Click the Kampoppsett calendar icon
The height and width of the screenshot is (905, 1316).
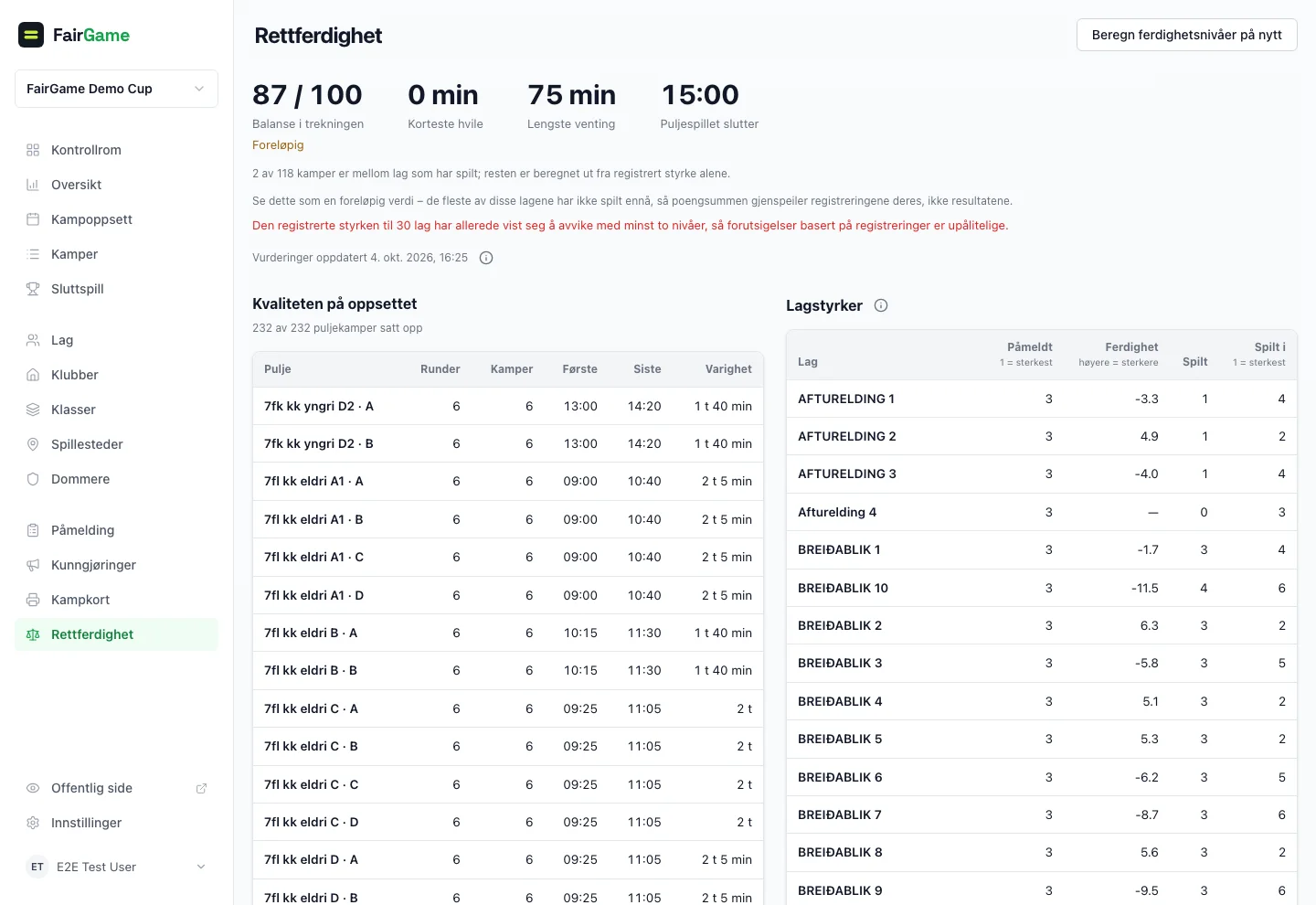(33, 219)
